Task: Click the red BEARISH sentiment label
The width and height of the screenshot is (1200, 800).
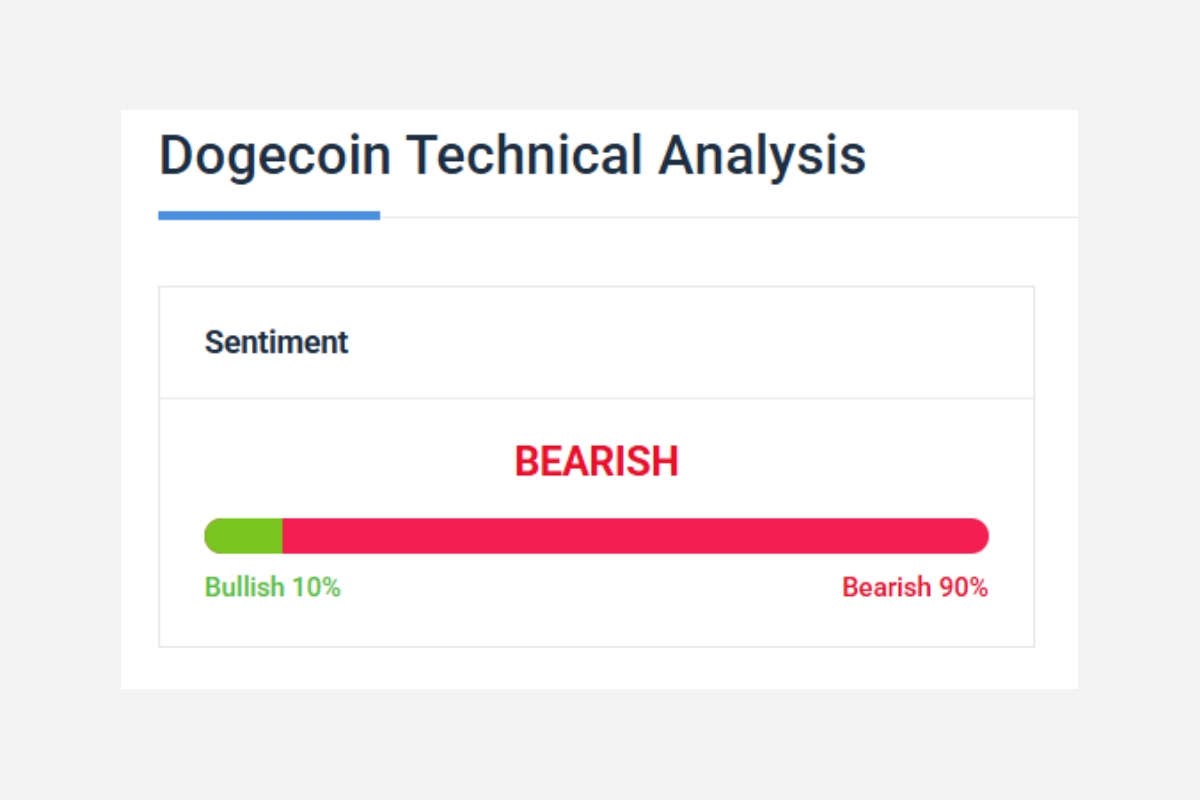Action: [x=596, y=461]
